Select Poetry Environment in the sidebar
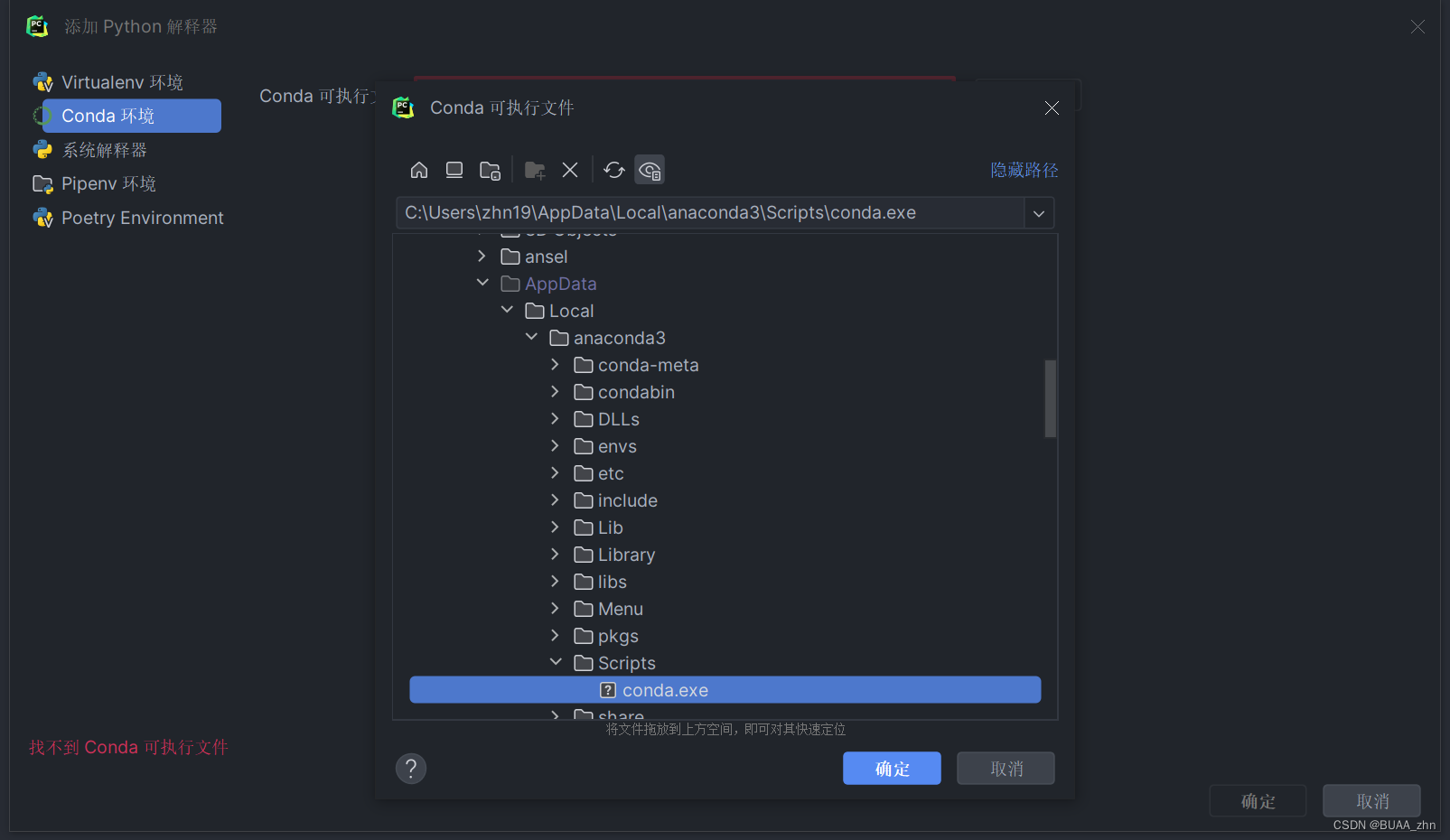The image size is (1450, 840). point(128,218)
